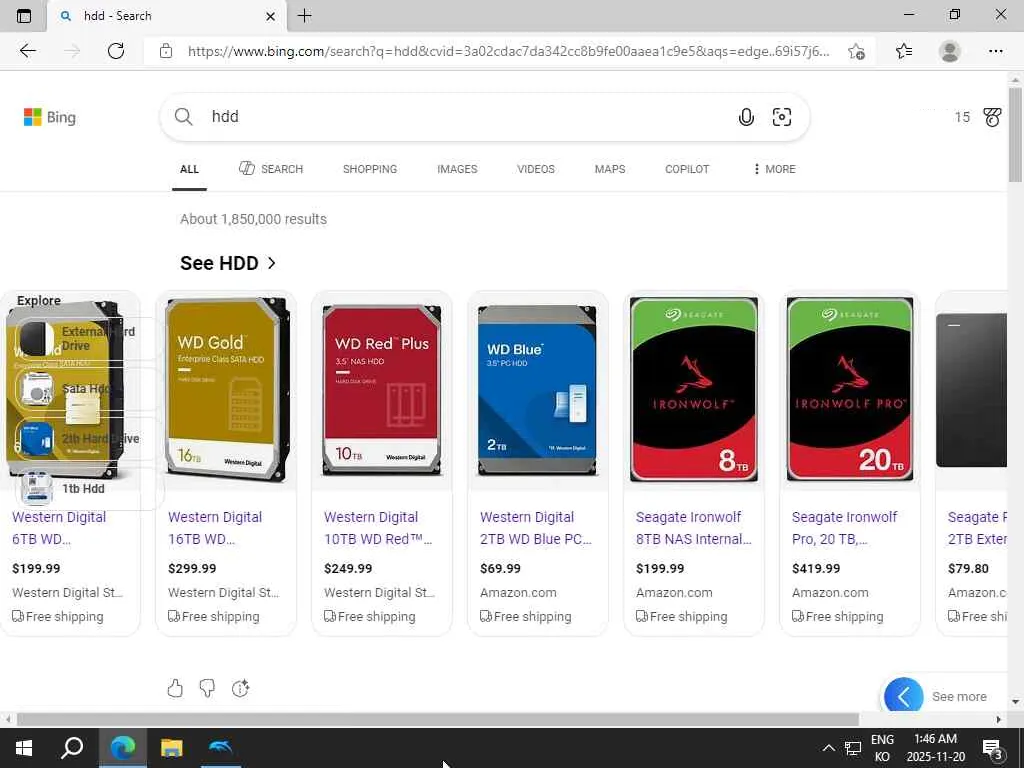Open taskbar search magnifier

(72, 748)
